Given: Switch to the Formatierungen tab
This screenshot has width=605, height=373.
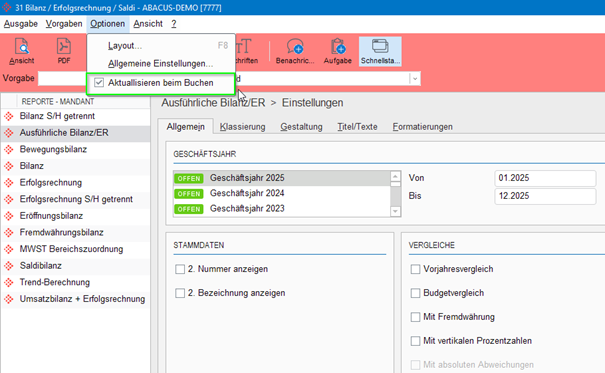Looking at the screenshot, I should tap(422, 127).
